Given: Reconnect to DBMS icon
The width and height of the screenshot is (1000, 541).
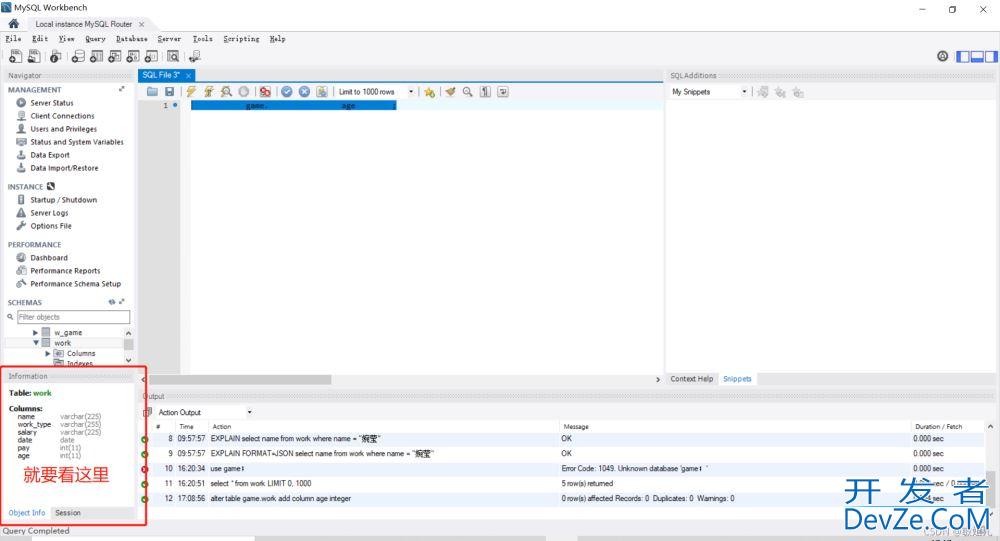Looking at the screenshot, I should tap(195, 57).
